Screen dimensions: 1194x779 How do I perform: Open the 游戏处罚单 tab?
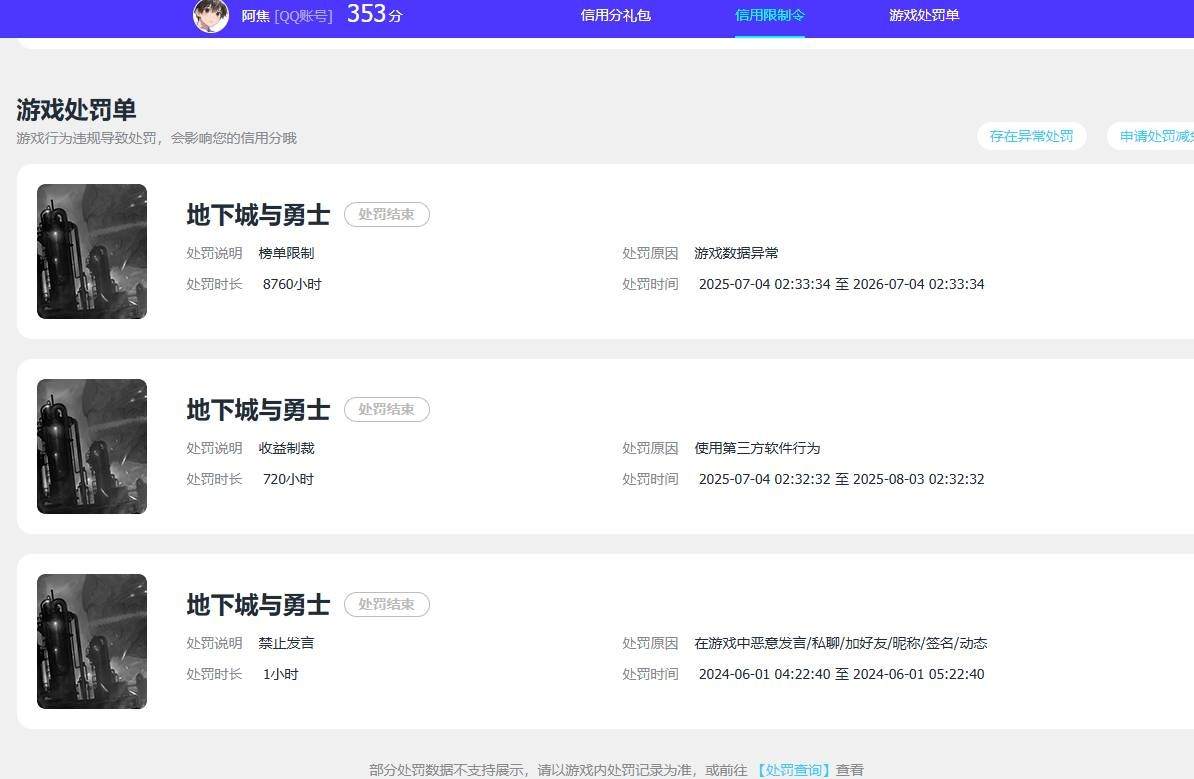(x=924, y=15)
